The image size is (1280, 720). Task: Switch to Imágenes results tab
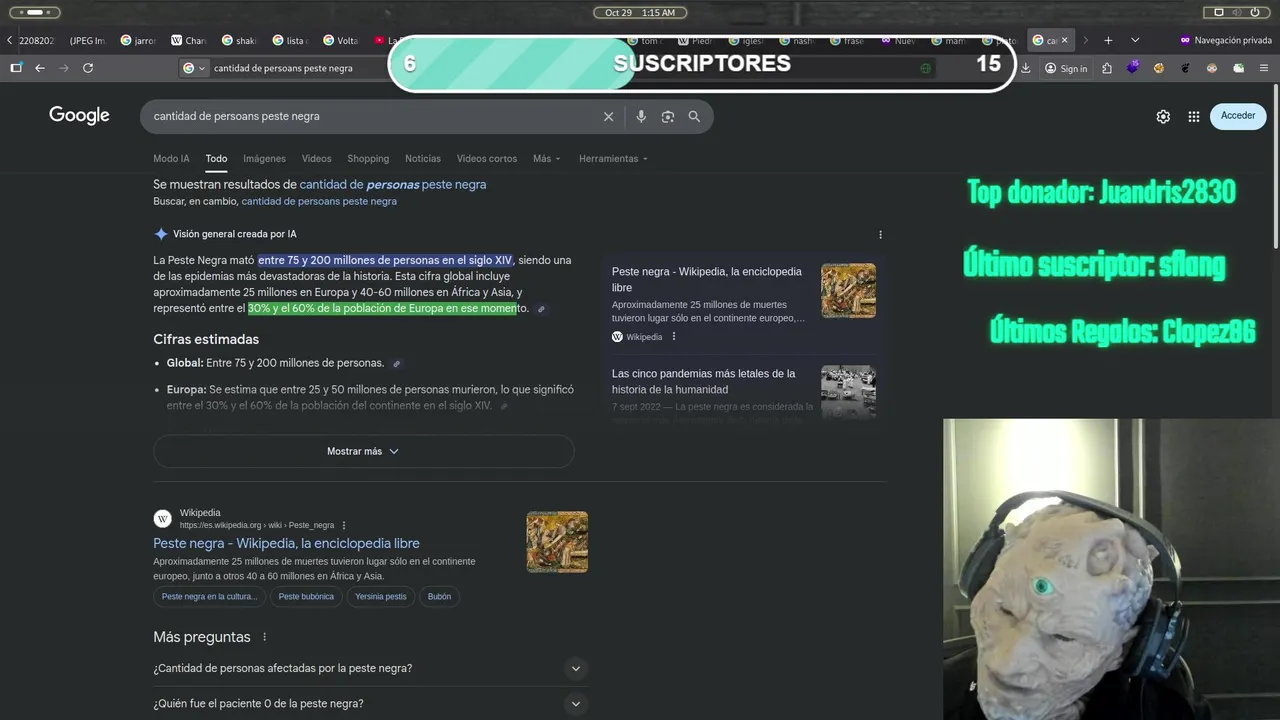264,159
